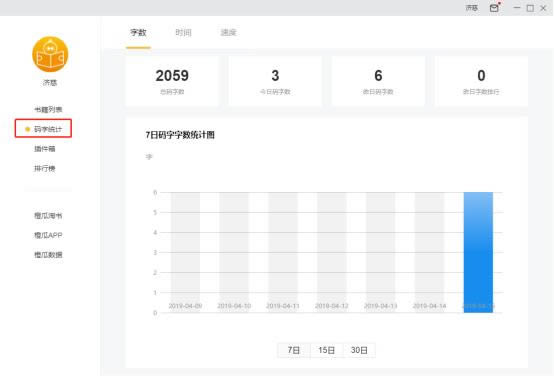Open 插件箱 in the sidebar

tap(45, 149)
